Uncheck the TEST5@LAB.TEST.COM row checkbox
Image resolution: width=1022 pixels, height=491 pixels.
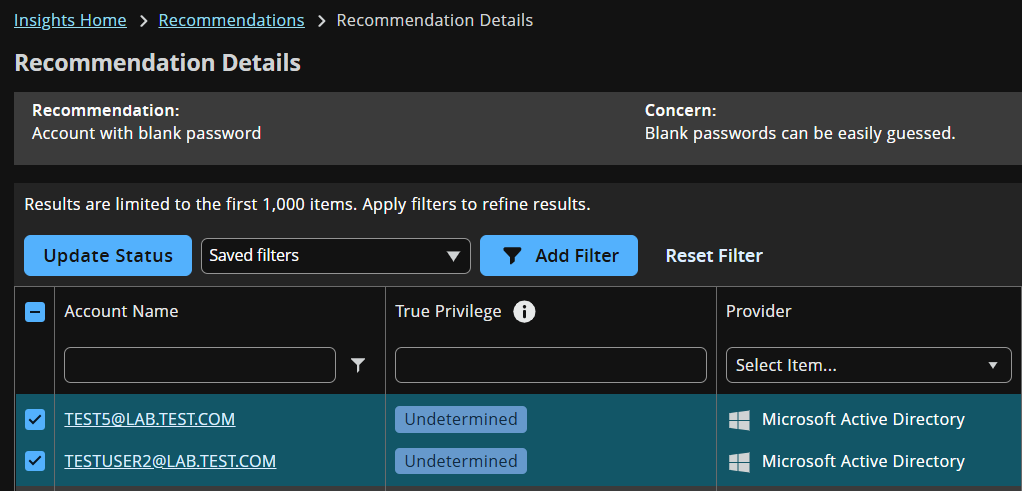35,419
